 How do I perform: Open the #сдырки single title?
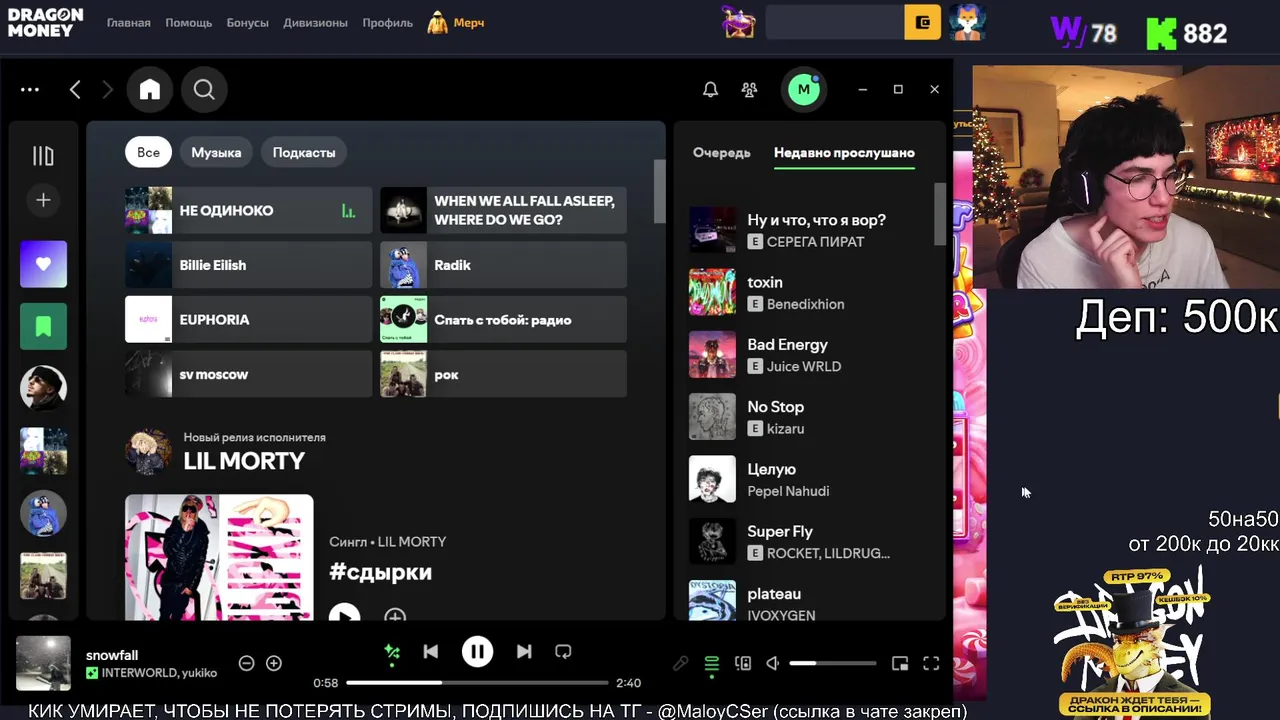click(380, 572)
